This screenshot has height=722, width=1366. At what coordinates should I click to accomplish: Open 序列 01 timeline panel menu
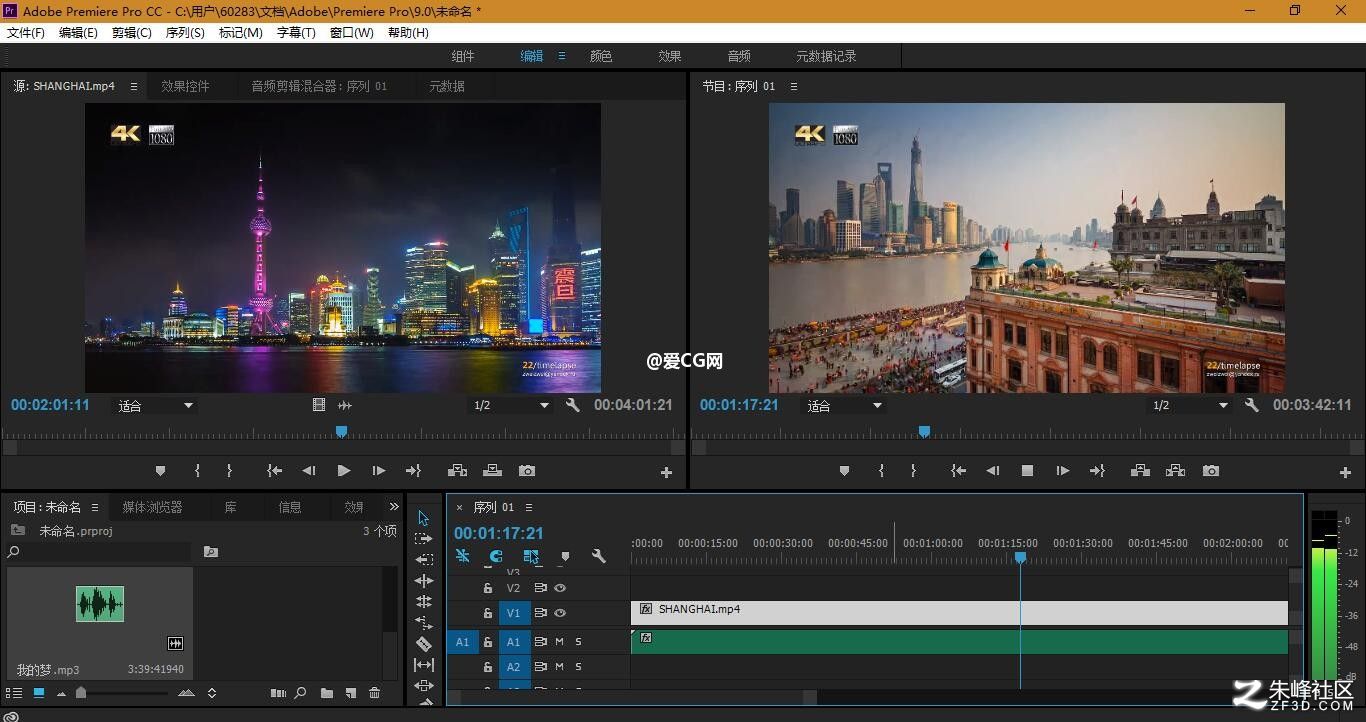[529, 507]
